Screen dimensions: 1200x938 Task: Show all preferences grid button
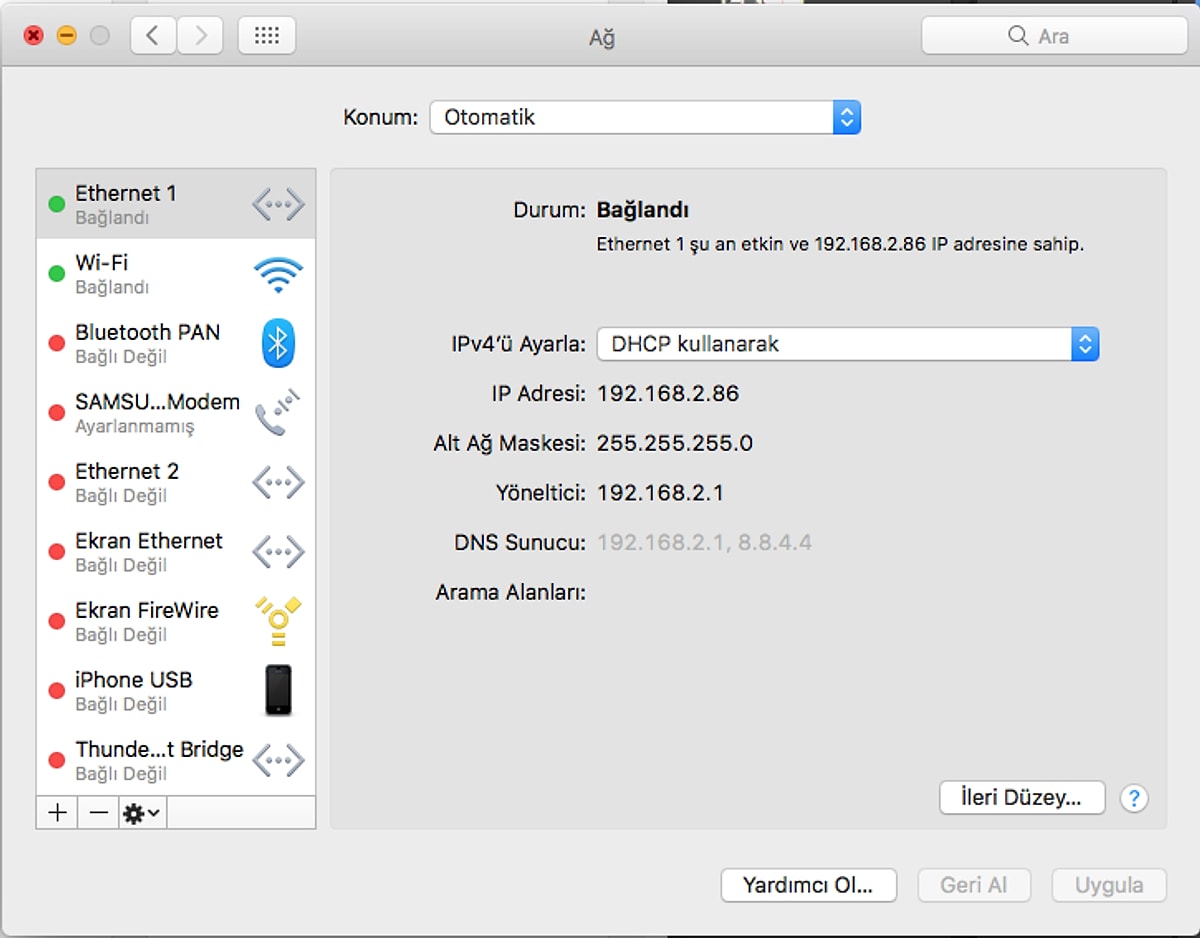pyautogui.click(x=266, y=36)
